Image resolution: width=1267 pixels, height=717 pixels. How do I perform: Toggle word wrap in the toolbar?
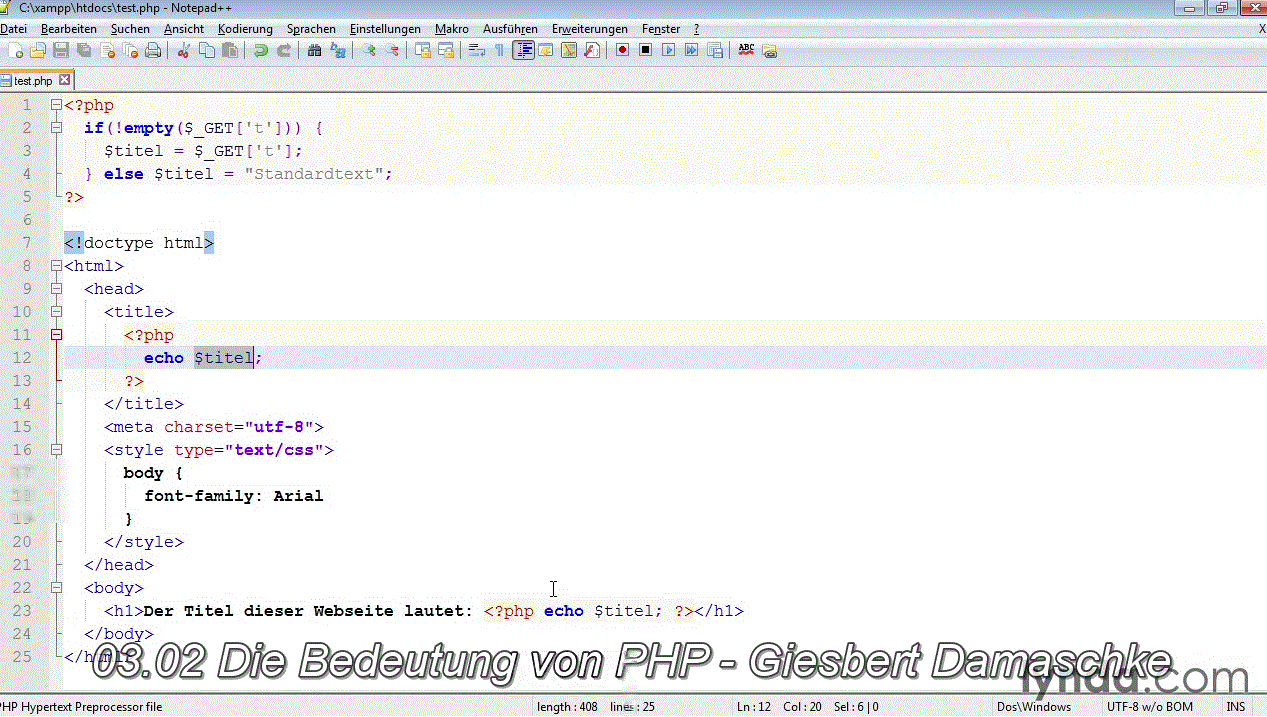pyautogui.click(x=477, y=50)
